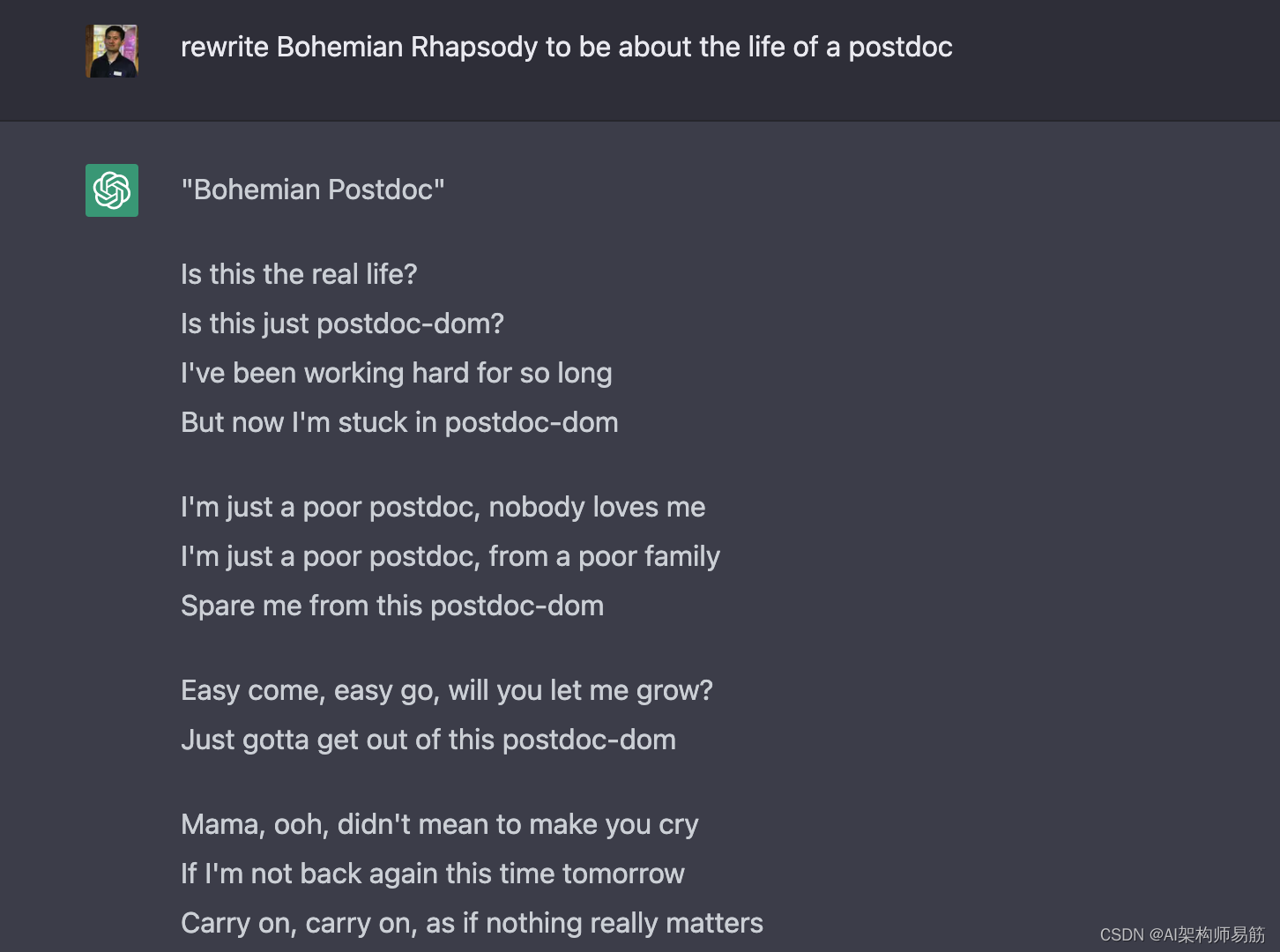The image size is (1280, 952).
Task: Click the 'Mama, ooh' lyric line
Action: click(x=439, y=824)
